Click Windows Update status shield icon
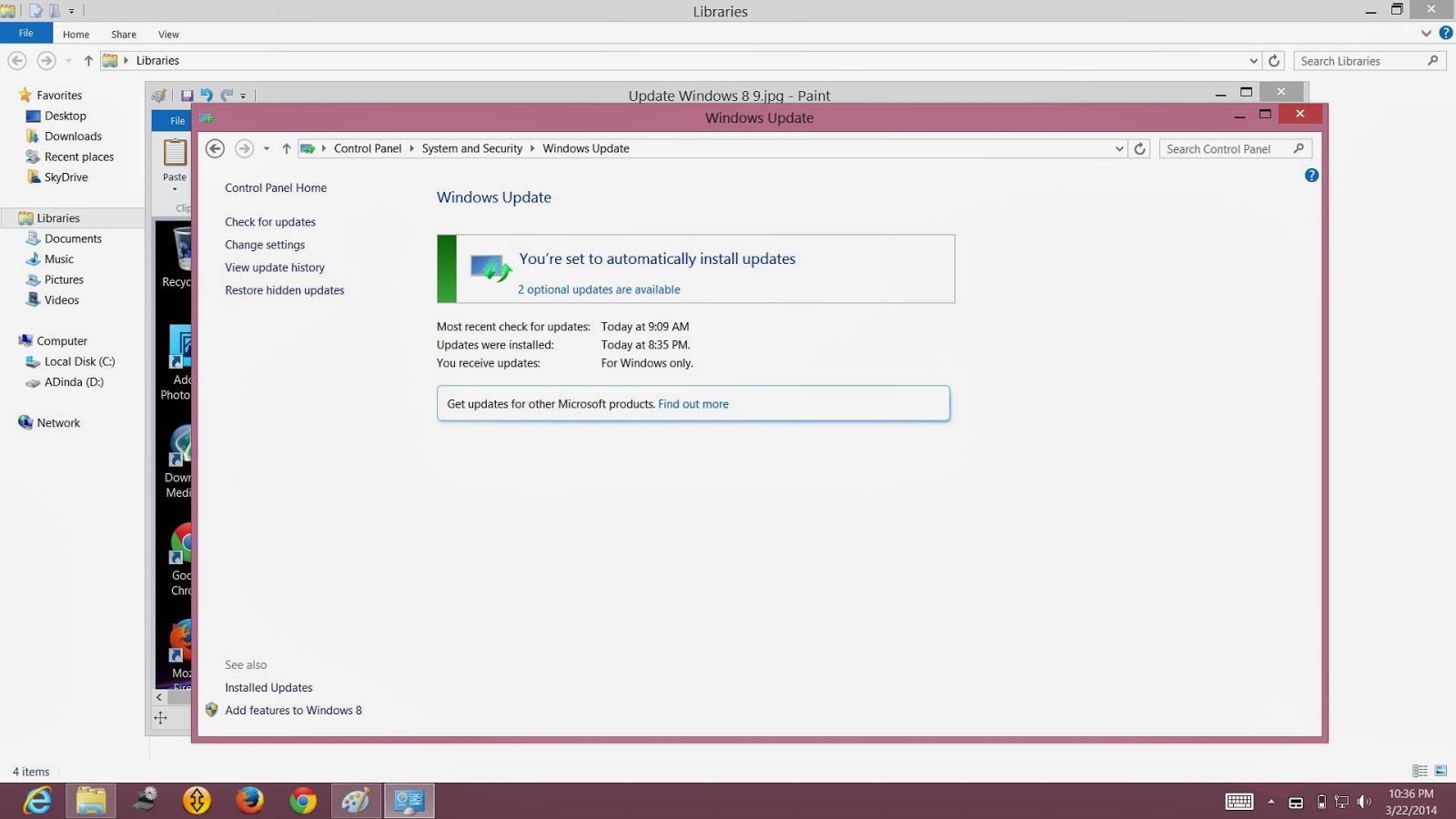 point(490,268)
